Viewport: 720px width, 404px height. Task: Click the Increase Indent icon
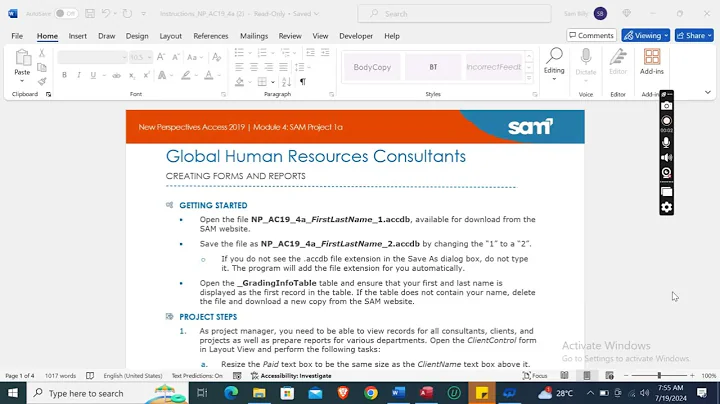pyautogui.click(x=325, y=53)
